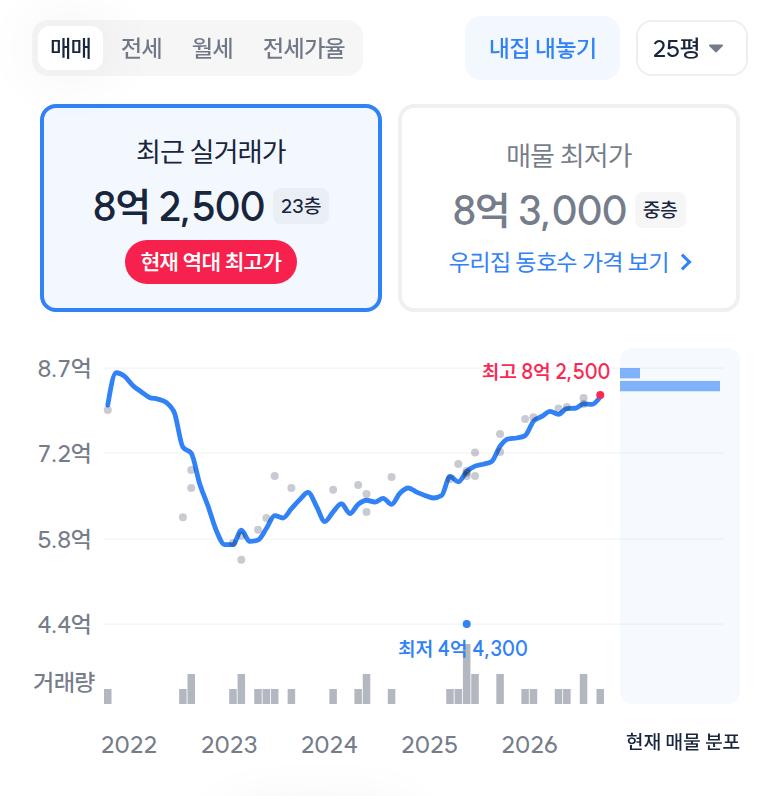Click the 현재 역대 최고가 badge
The height and width of the screenshot is (796, 780).
[211, 262]
